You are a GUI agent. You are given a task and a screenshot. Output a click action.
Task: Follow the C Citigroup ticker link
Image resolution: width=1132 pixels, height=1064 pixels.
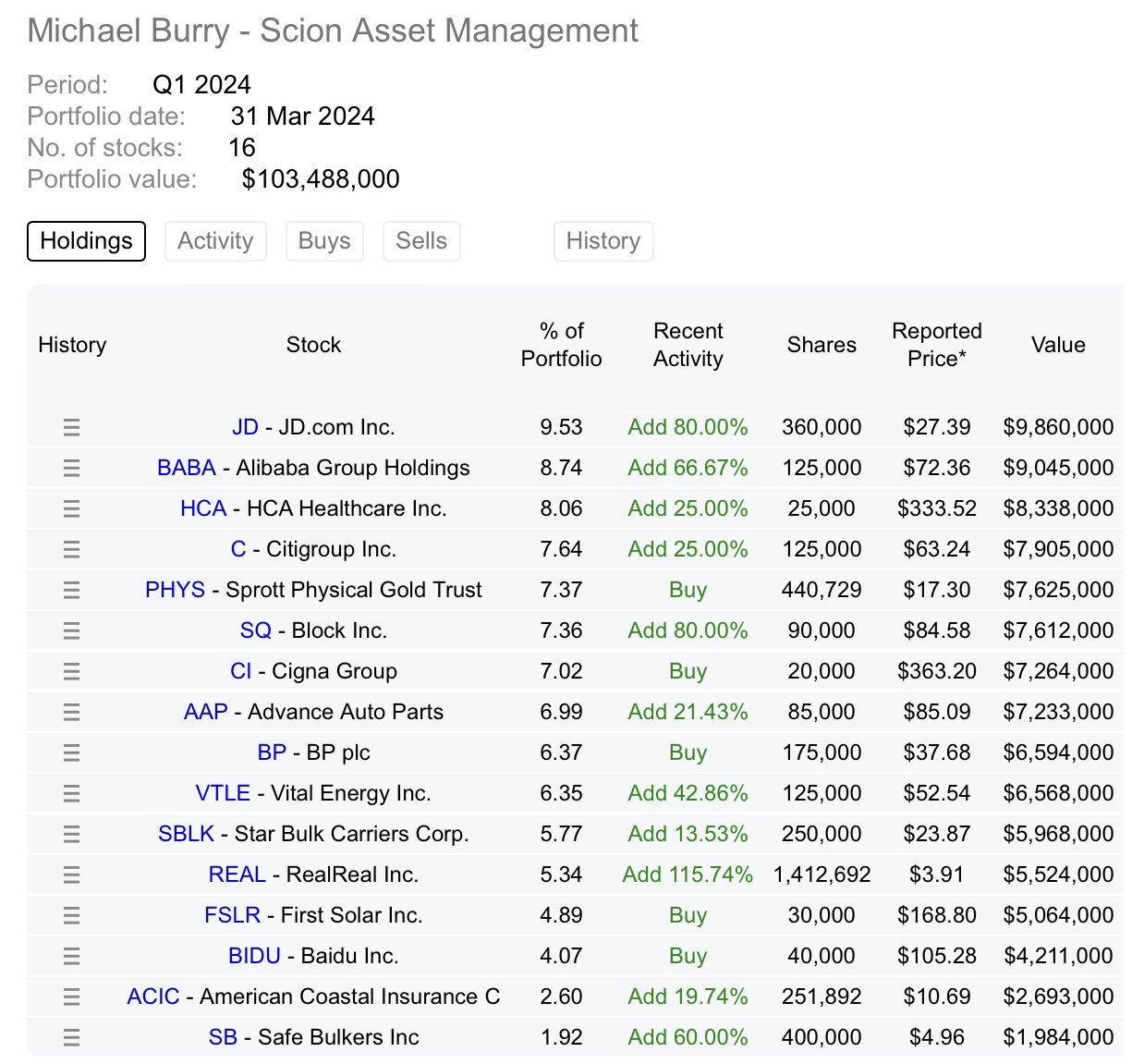(238, 549)
